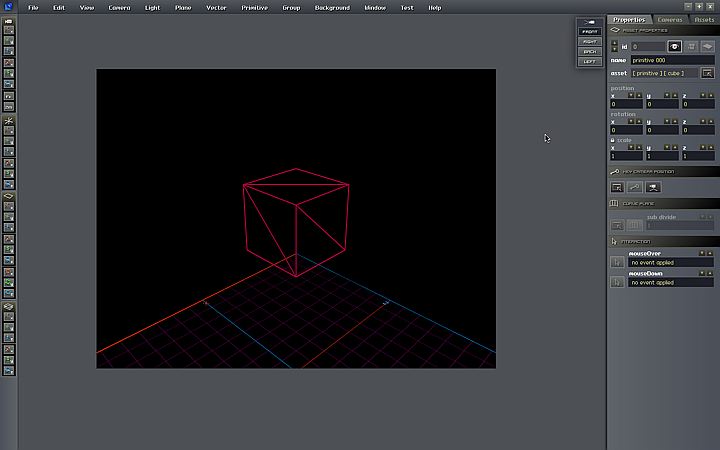This screenshot has height=450, width=720.
Task: Toggle the eye visibility icon beside id
Action: coord(674,46)
